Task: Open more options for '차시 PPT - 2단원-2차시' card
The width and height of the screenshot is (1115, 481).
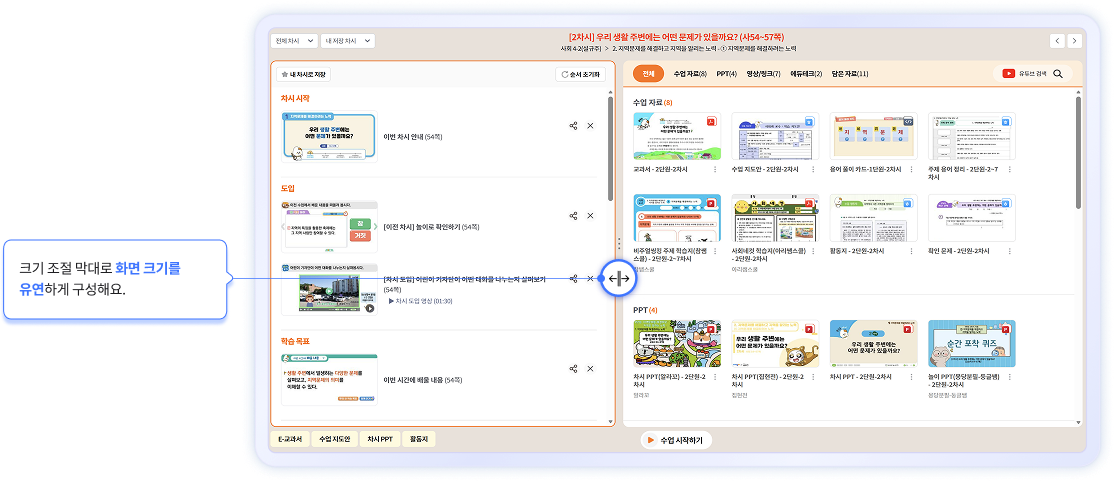Action: tap(912, 376)
